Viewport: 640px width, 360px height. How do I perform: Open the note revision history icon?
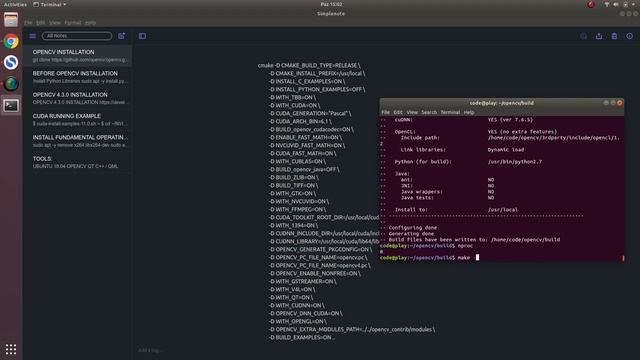584,36
